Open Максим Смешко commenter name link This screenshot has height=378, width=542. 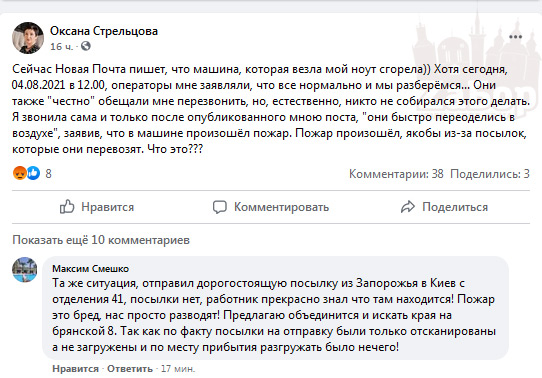tap(91, 268)
